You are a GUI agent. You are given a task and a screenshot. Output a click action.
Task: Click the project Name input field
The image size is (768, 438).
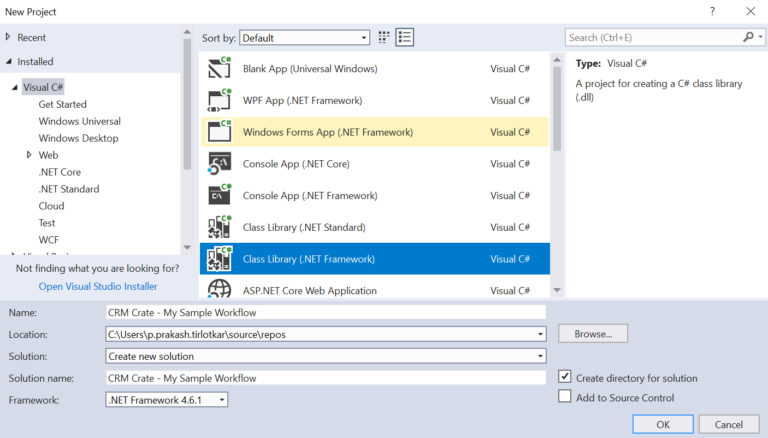pos(326,312)
